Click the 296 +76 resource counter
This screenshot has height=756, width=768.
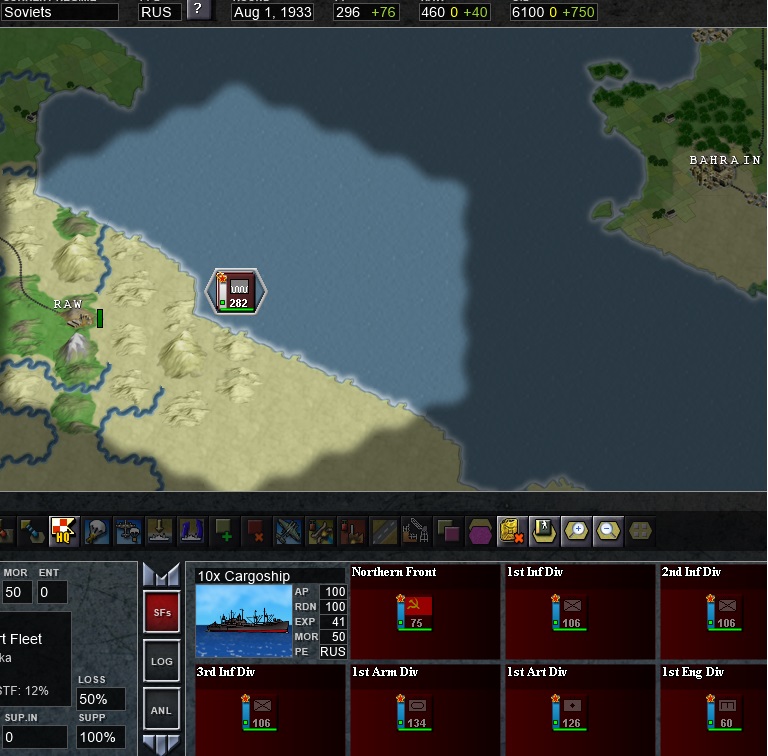coord(366,12)
